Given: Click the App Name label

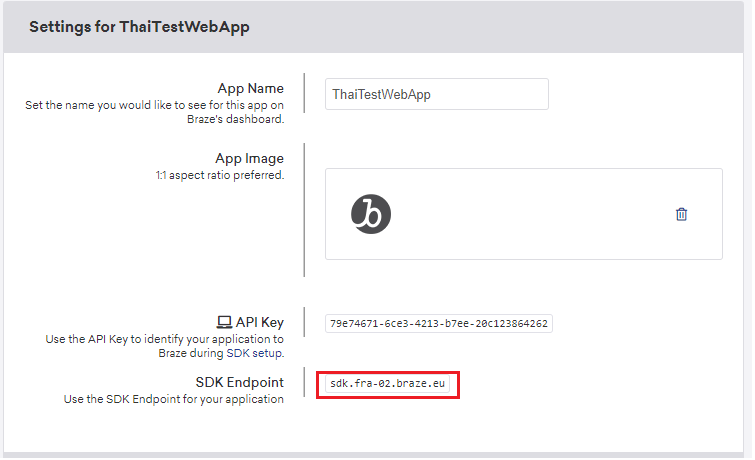Looking at the screenshot, I should point(250,89).
